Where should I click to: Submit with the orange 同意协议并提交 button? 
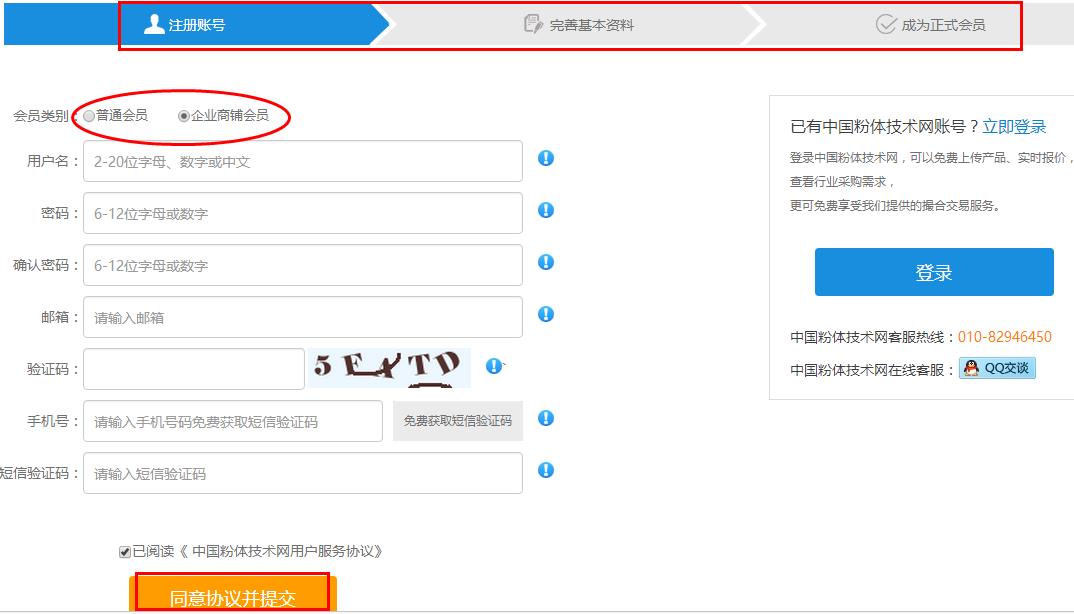(x=233, y=597)
